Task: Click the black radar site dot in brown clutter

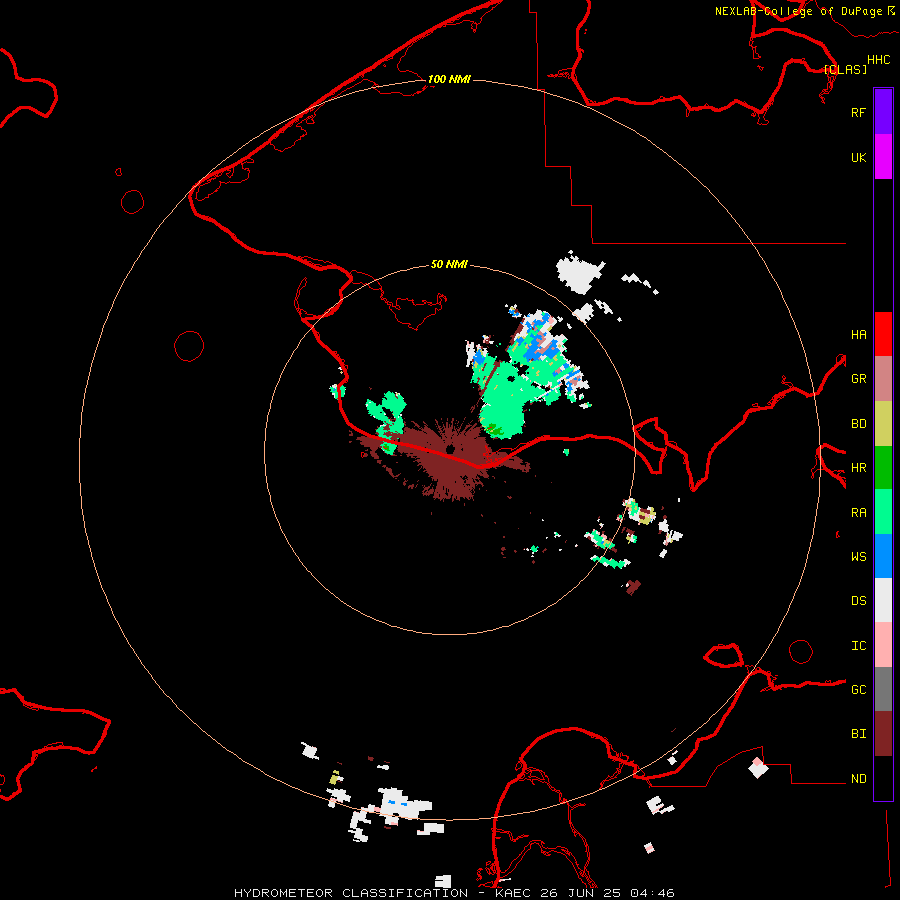Action: pyautogui.click(x=451, y=448)
